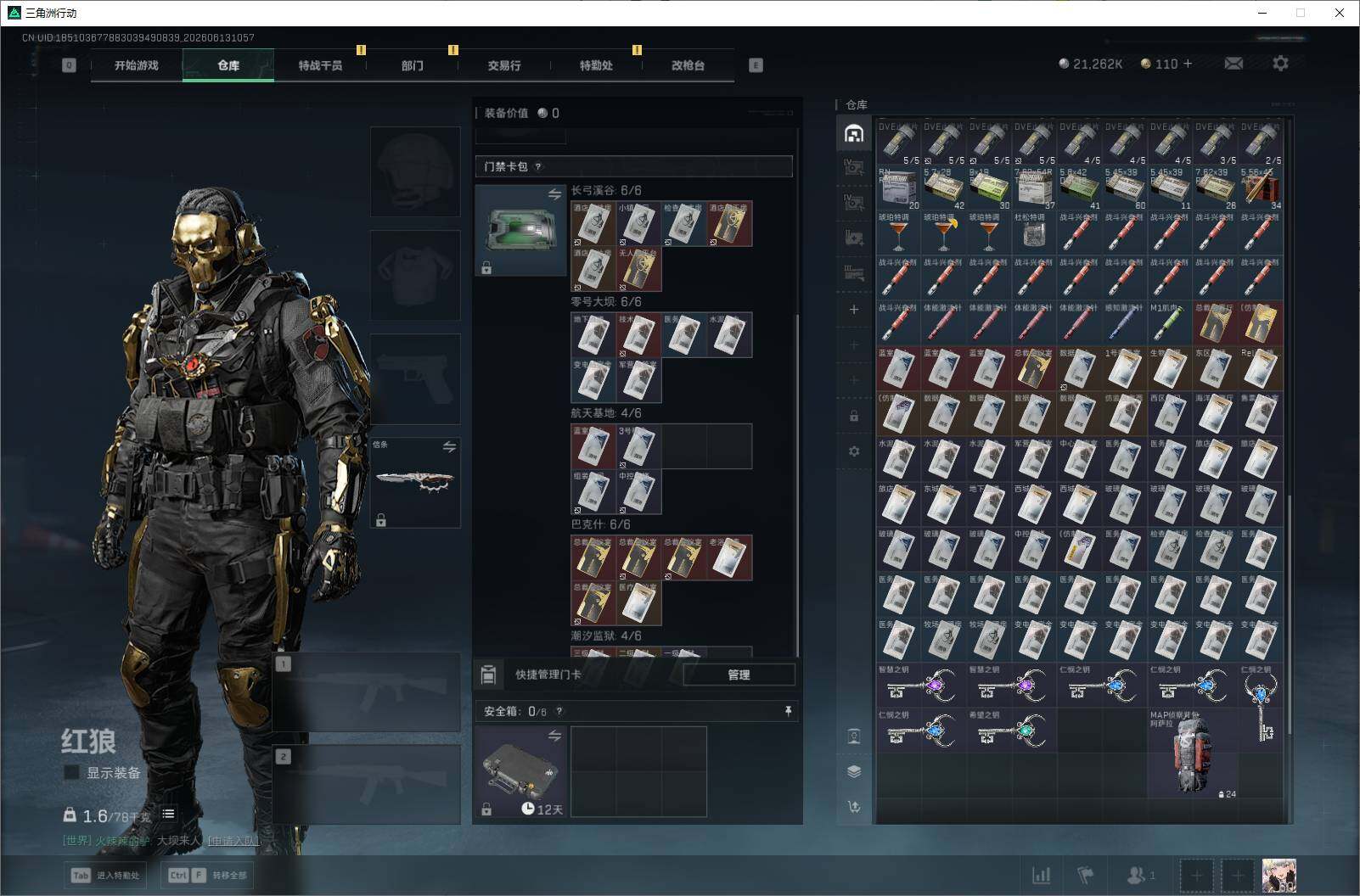Add a warehouse expansion with the bright plus

[x=854, y=310]
